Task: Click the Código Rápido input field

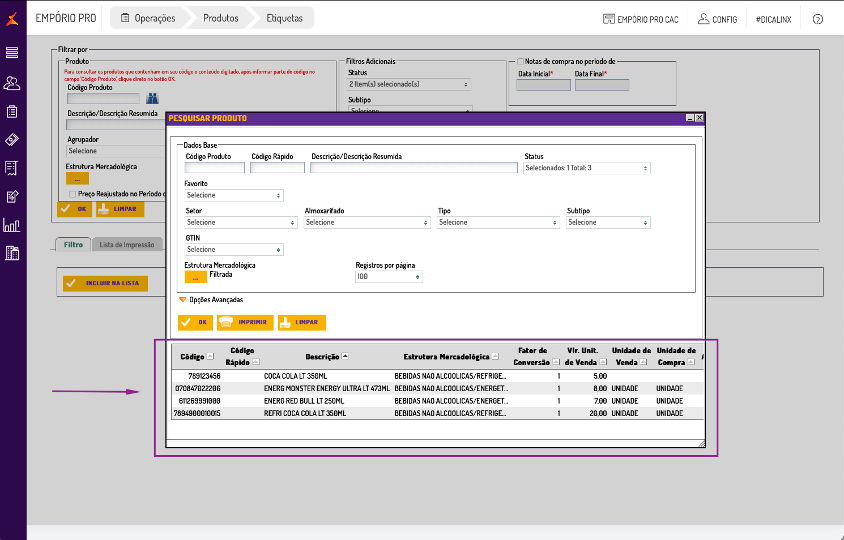Action: [x=277, y=168]
